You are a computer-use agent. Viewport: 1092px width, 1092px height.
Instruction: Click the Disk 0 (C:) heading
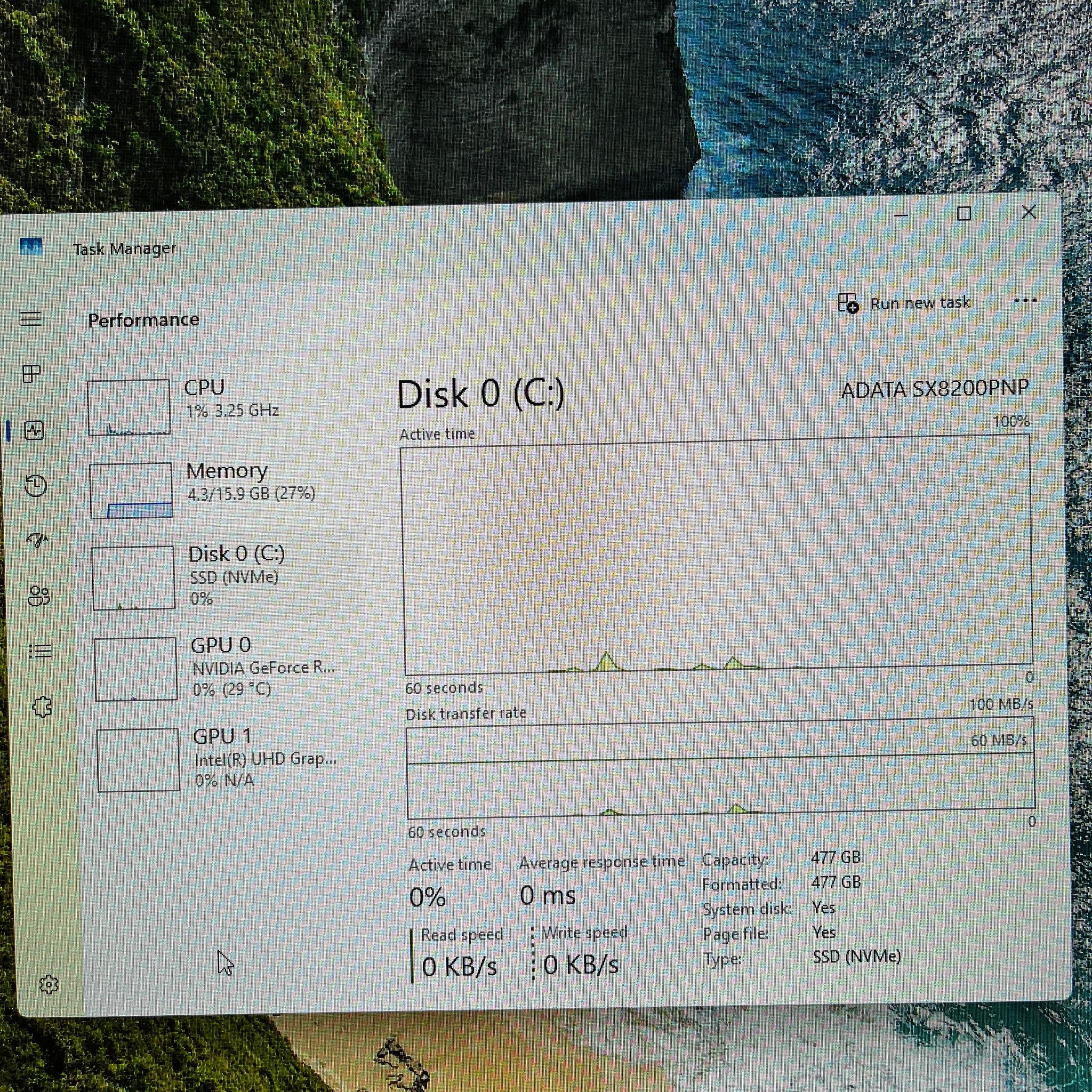click(480, 394)
